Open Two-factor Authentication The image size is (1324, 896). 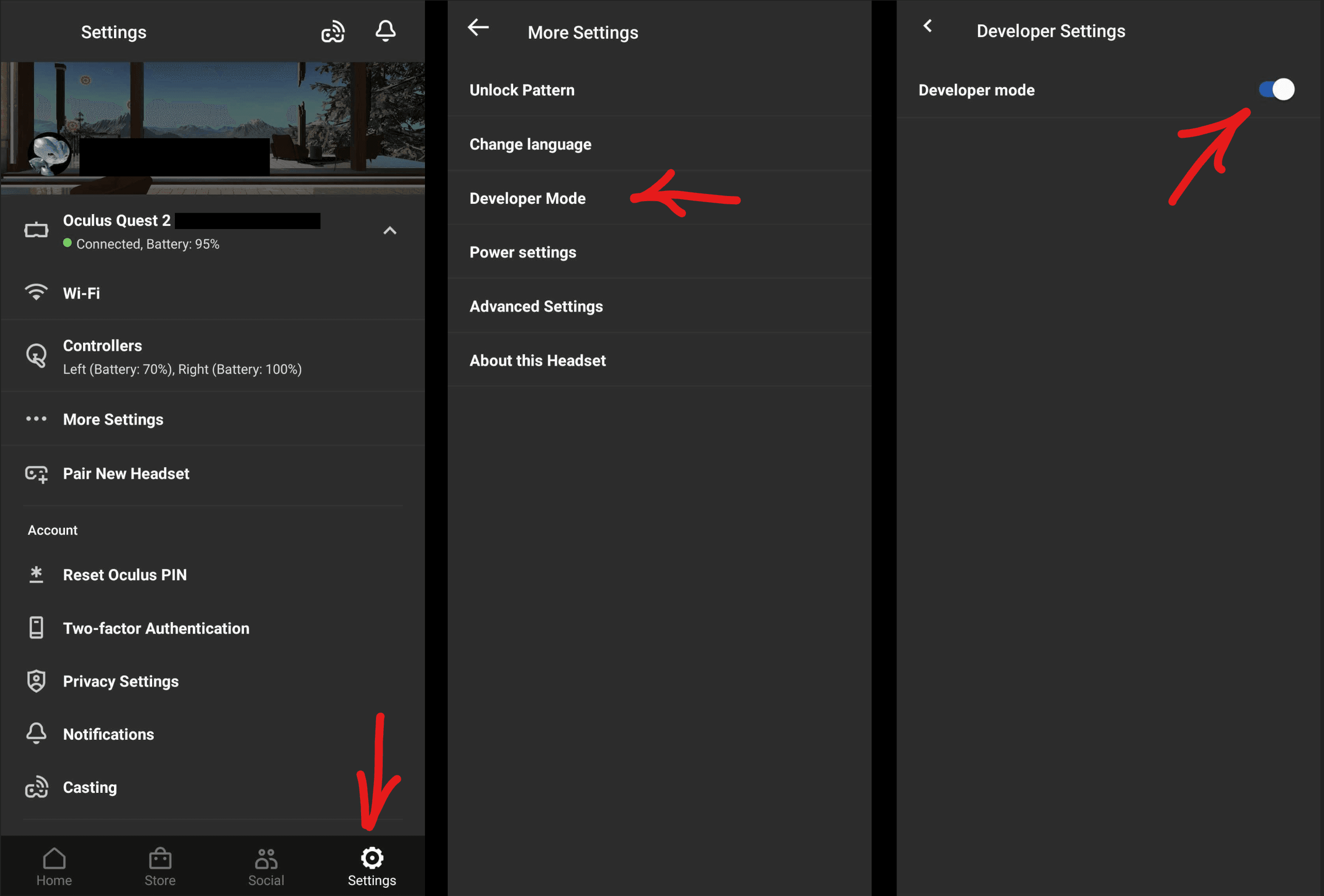click(x=213, y=628)
